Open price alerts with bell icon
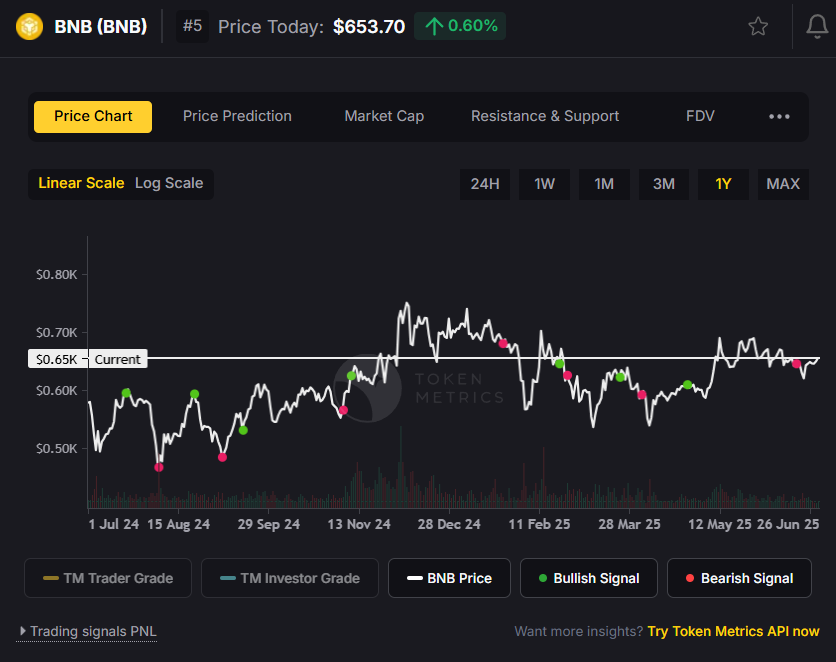The image size is (836, 662). pos(816,26)
